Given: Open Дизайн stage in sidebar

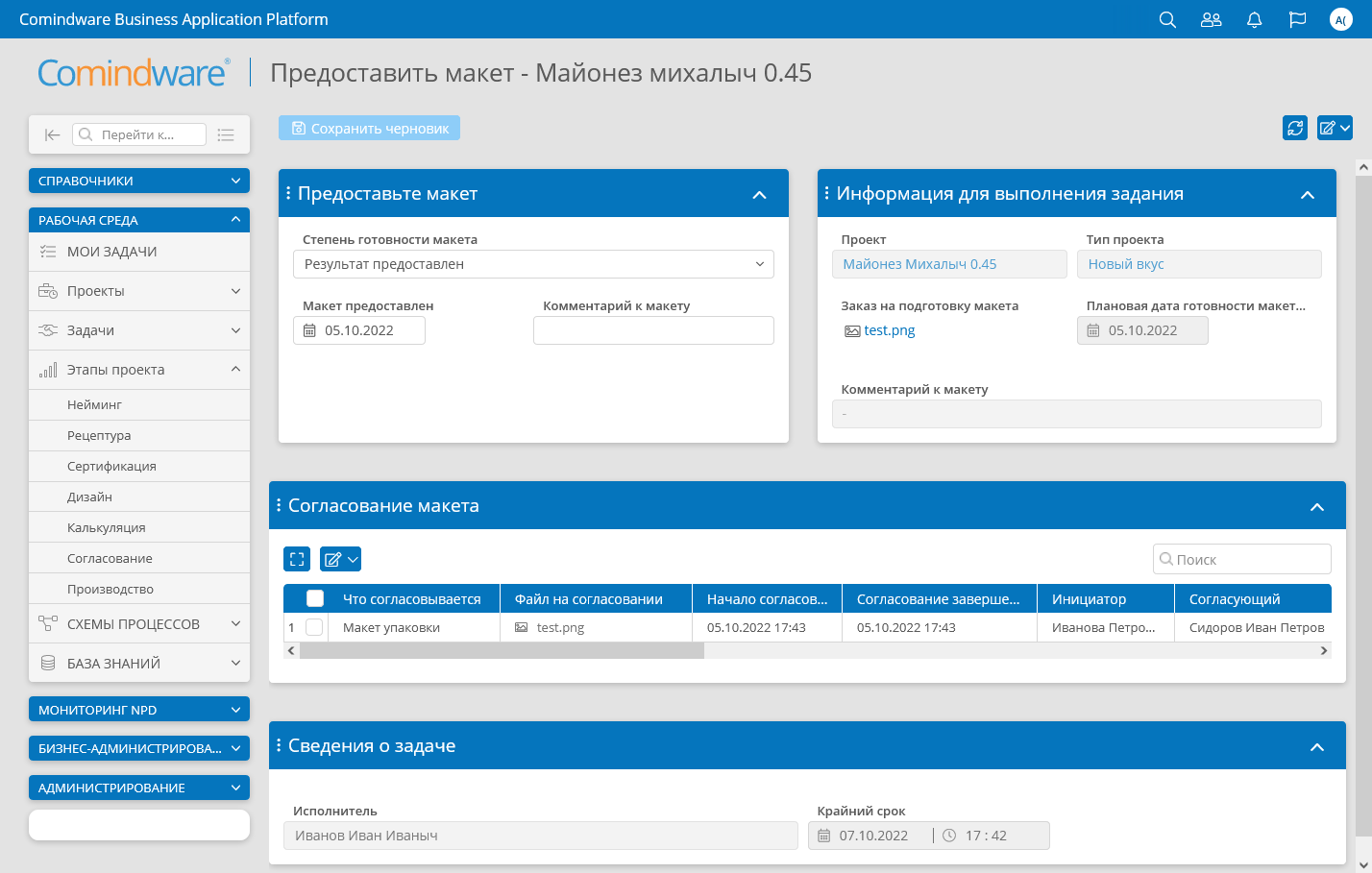Looking at the screenshot, I should (139, 497).
